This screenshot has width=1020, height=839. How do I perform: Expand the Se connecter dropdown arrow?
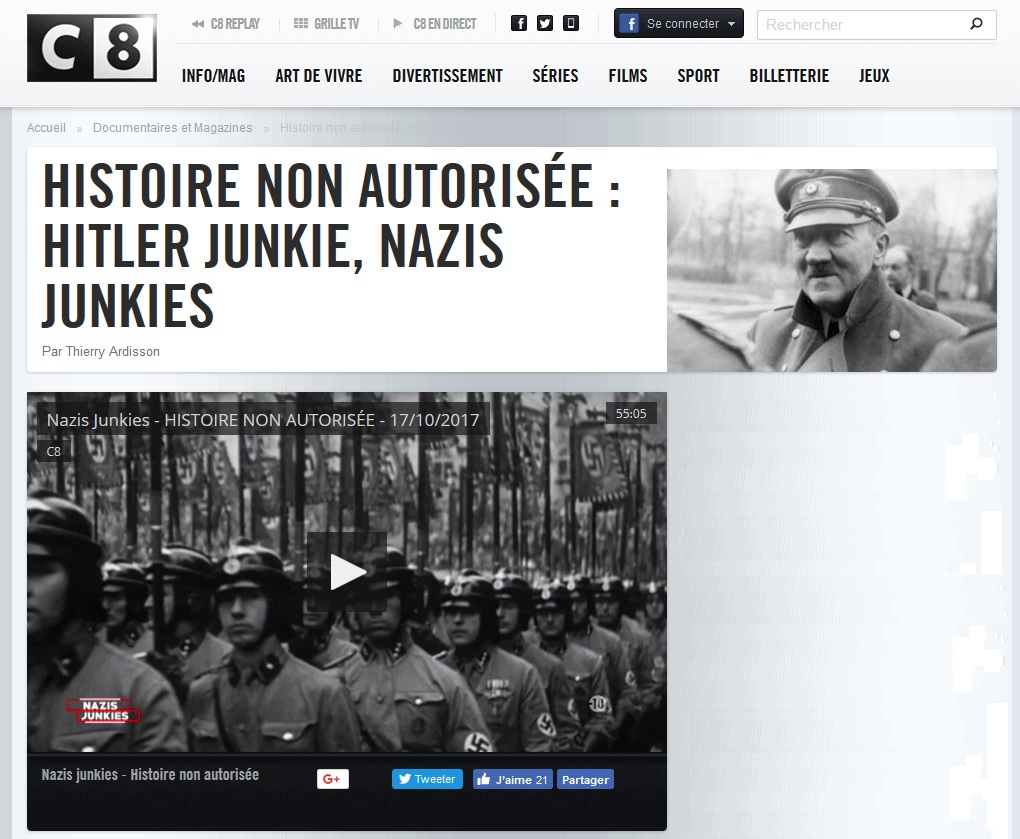coord(729,22)
